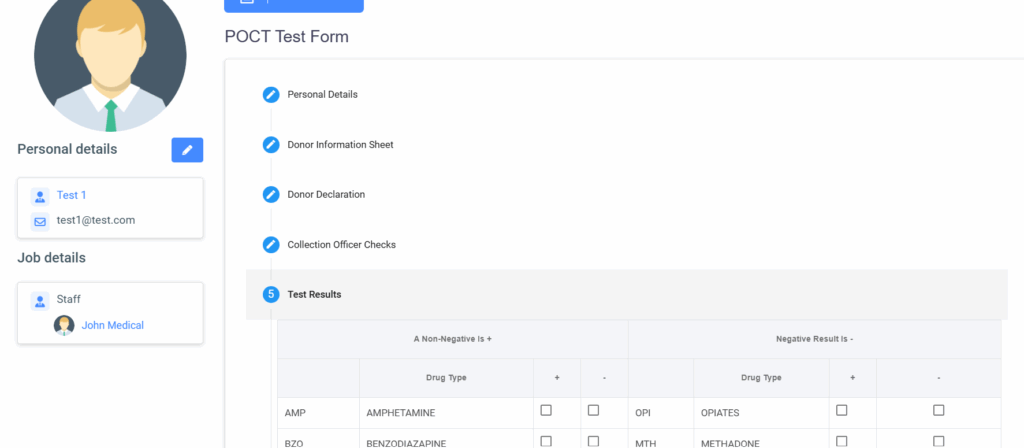This screenshot has width=1024, height=448.
Task: Open the John Medical staff link
Action: [112, 325]
